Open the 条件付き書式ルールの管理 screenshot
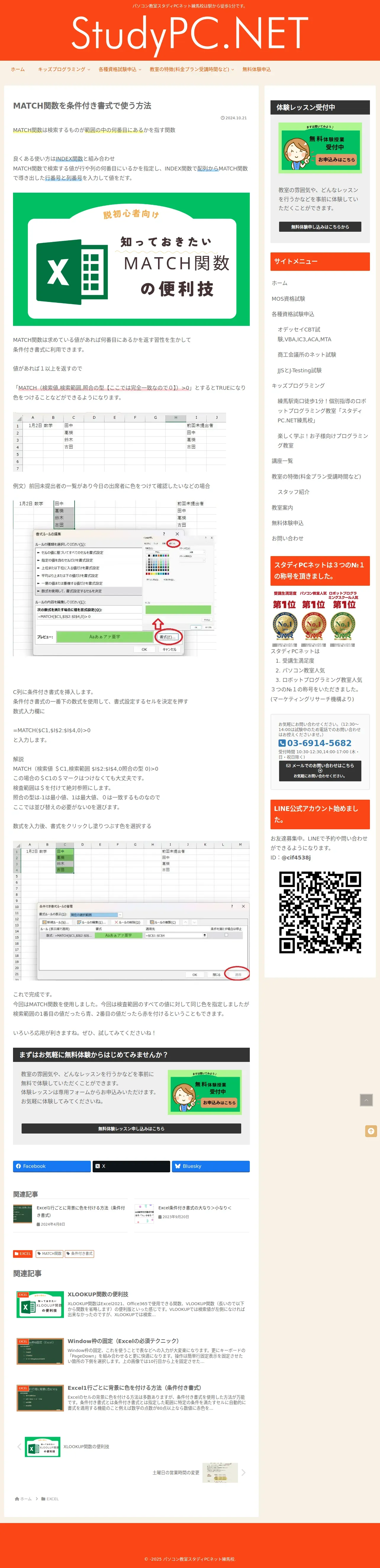Image resolution: width=380 pixels, height=1568 pixels. click(x=131, y=911)
